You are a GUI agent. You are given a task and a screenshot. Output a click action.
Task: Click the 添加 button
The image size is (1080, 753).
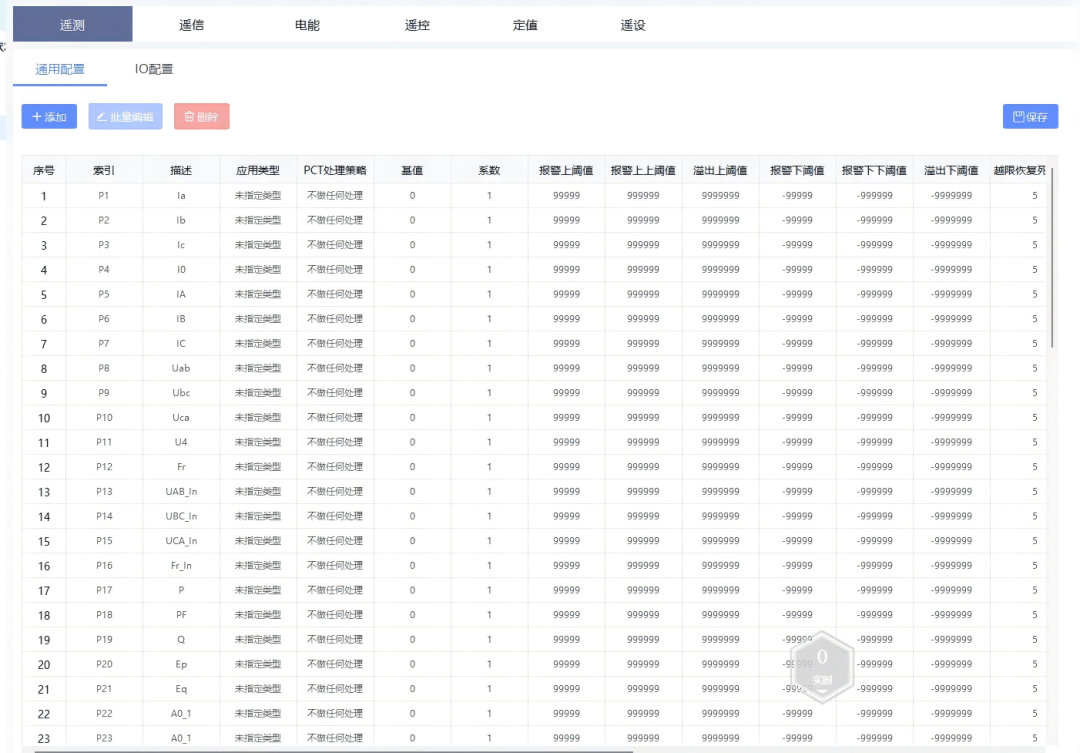click(48, 116)
